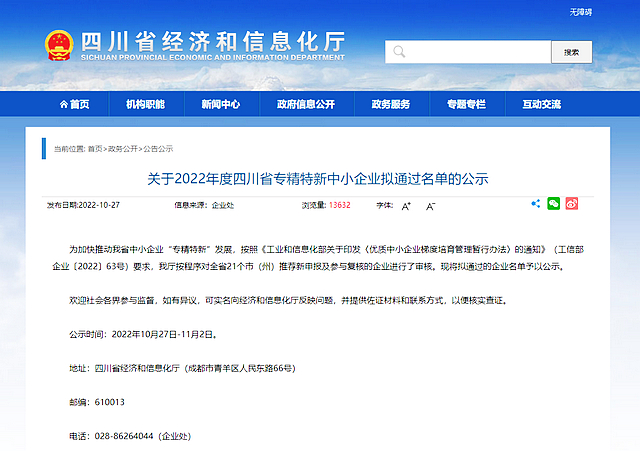Share the article via Weibo icon
This screenshot has width=640, height=451.
571,203
